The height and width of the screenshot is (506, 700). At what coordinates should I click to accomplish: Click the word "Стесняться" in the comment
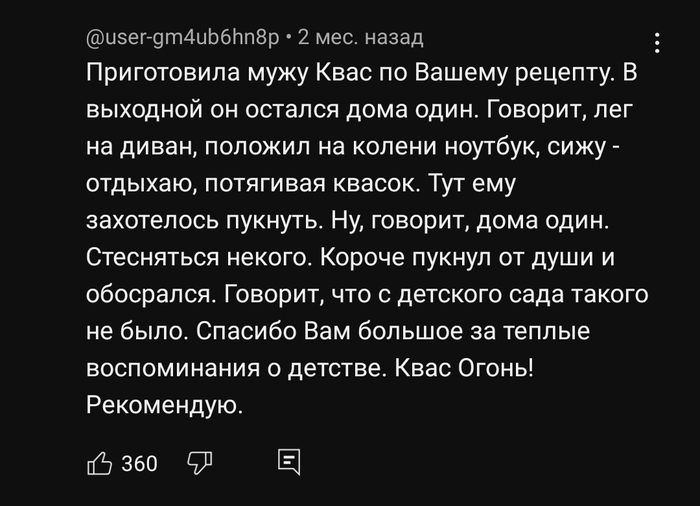coord(152,258)
